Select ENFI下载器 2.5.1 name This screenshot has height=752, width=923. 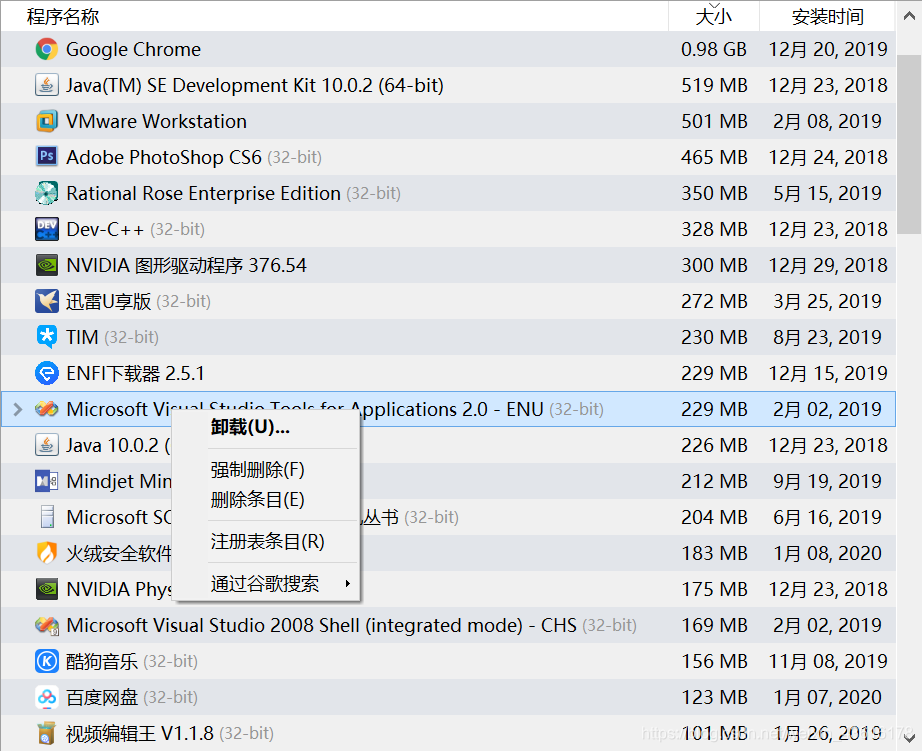point(135,373)
